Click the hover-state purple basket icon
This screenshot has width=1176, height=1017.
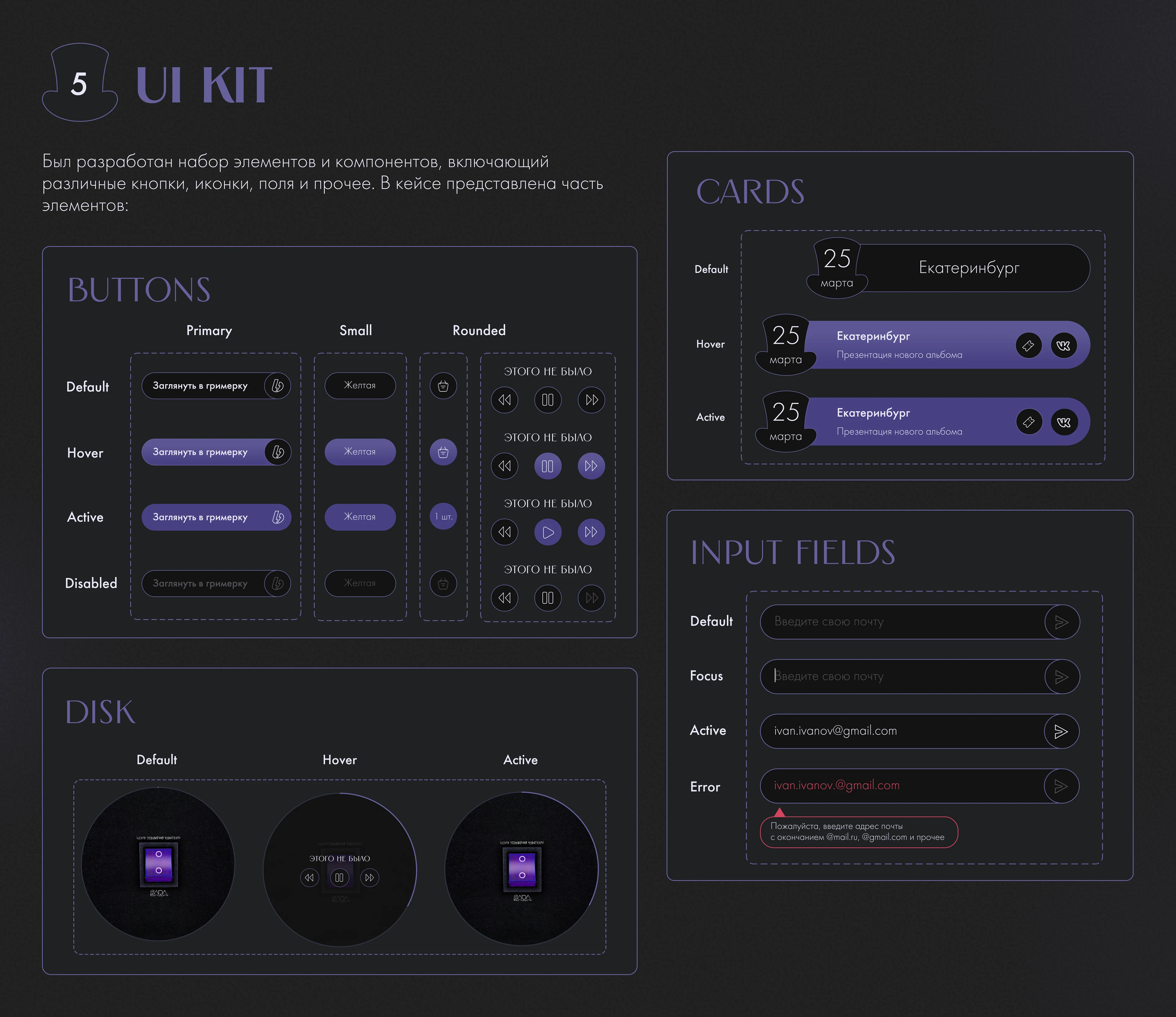(443, 452)
